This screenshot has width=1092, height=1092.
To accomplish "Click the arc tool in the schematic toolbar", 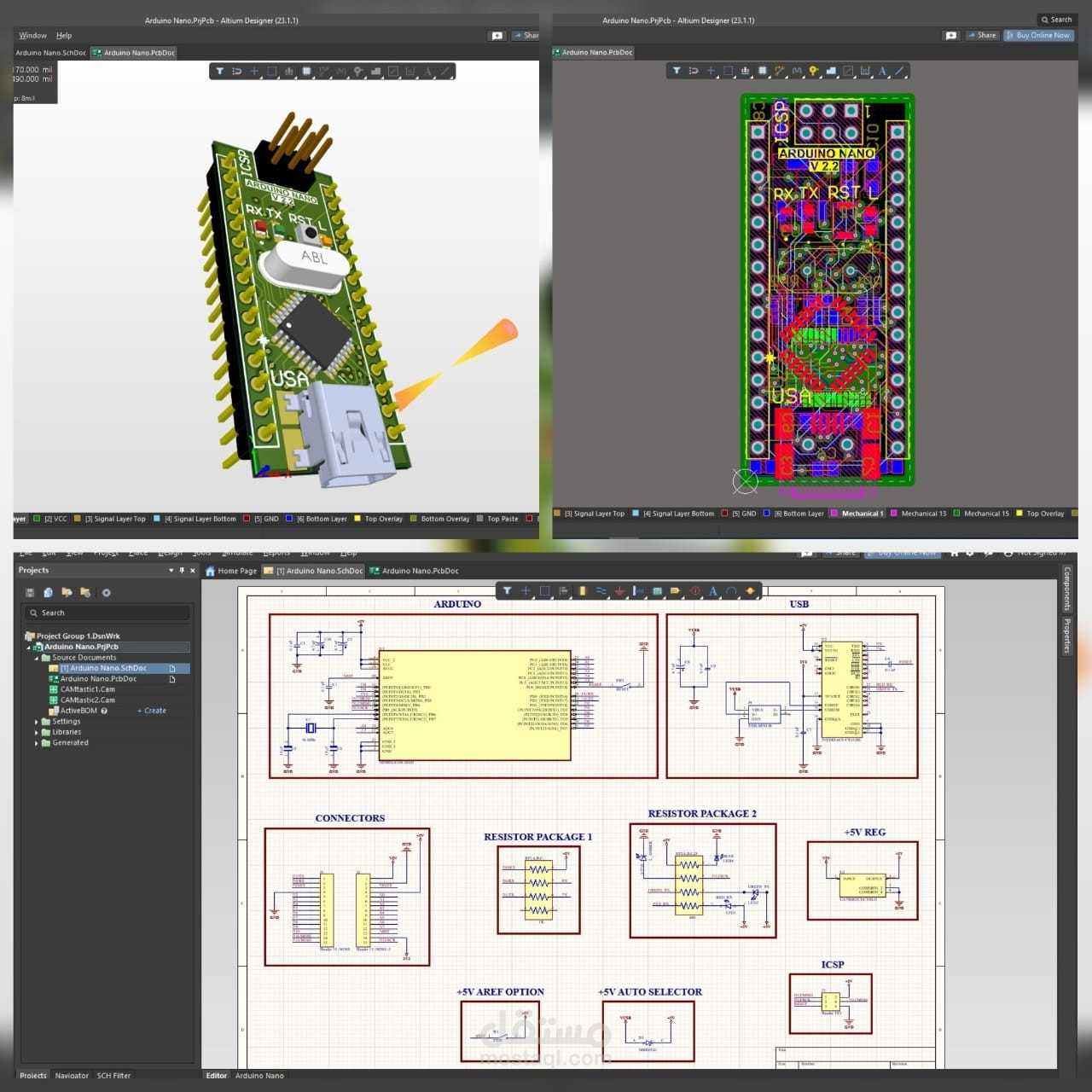I will [731, 590].
